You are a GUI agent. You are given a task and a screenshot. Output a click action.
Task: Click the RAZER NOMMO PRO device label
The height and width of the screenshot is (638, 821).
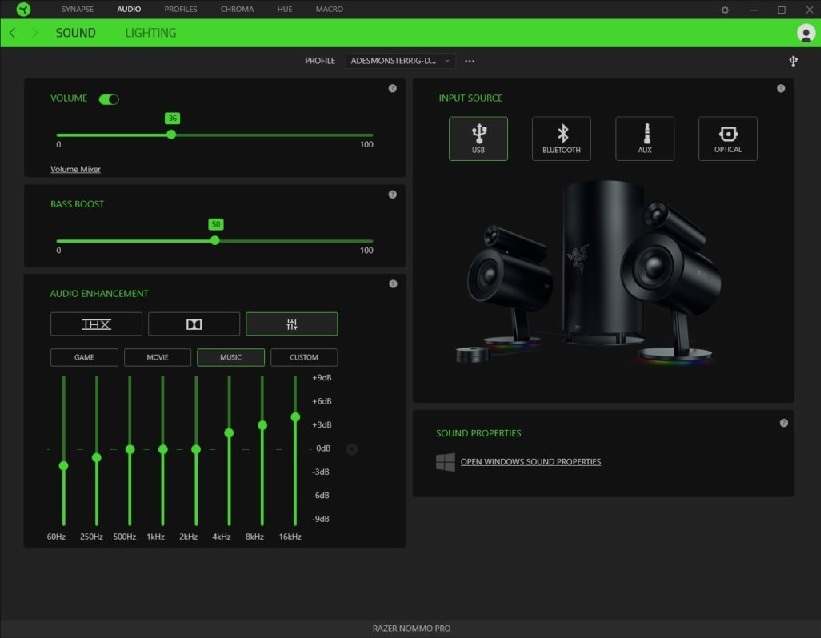point(411,628)
